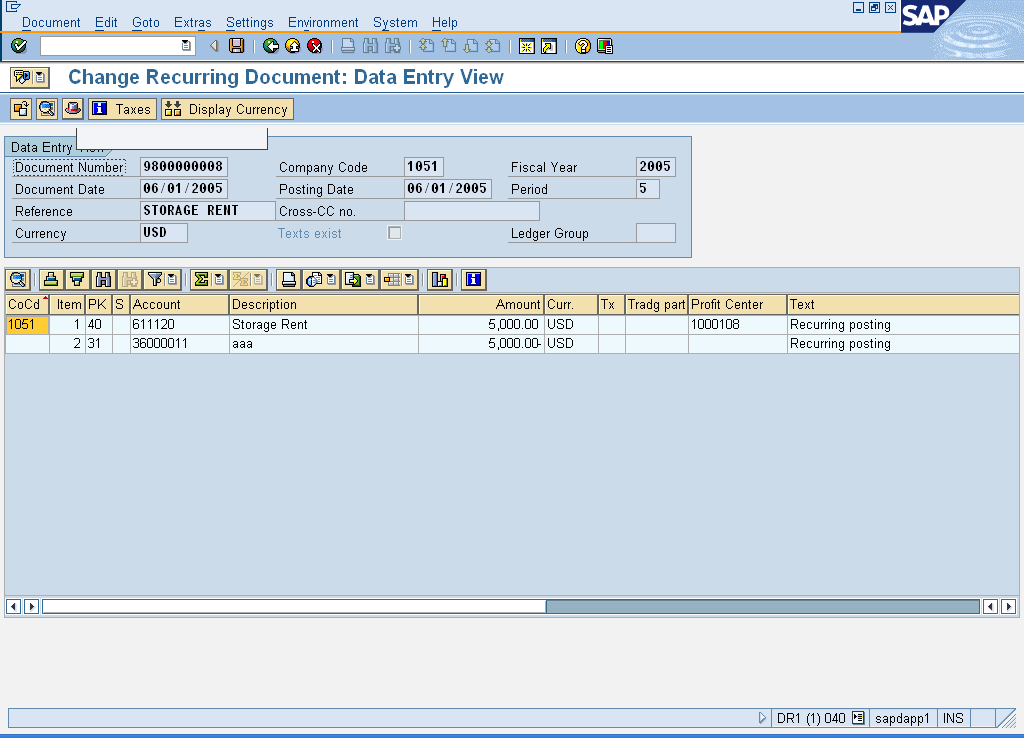The image size is (1024, 738).
Task: Click the Document header hat icon
Action: [x=72, y=109]
